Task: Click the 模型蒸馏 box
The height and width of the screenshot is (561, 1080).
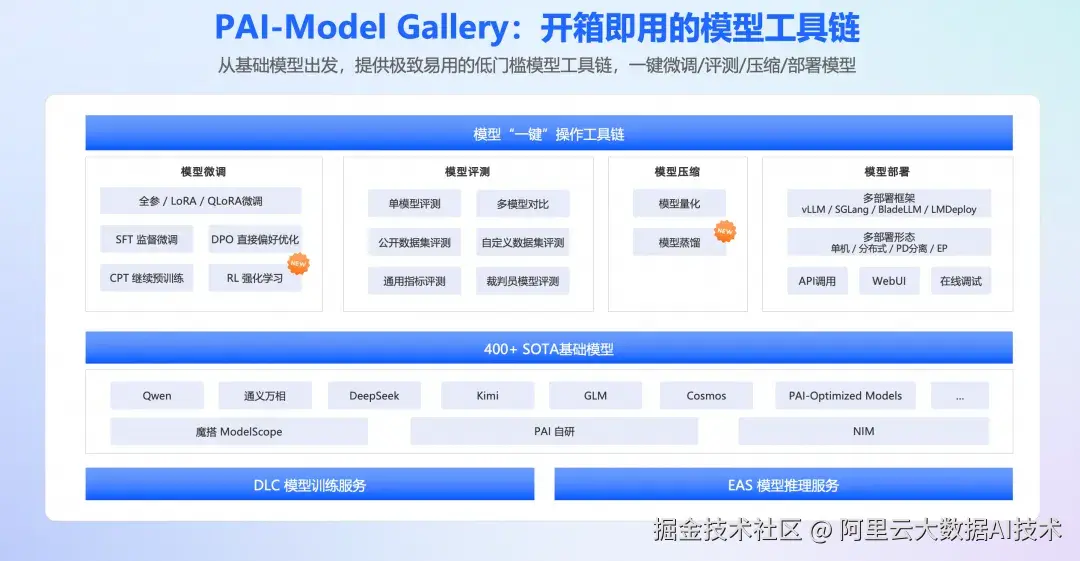Action: pyautogui.click(x=679, y=243)
